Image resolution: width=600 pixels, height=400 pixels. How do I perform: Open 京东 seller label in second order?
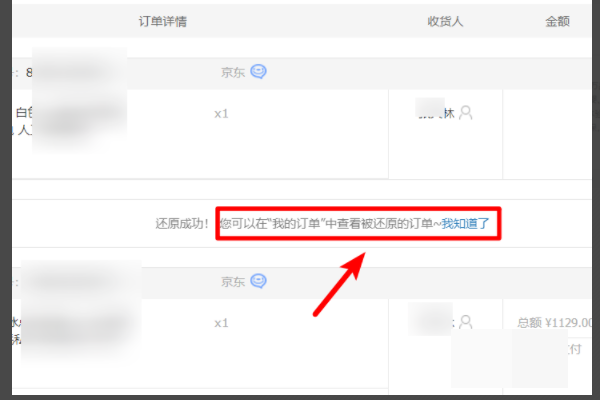[x=233, y=282]
